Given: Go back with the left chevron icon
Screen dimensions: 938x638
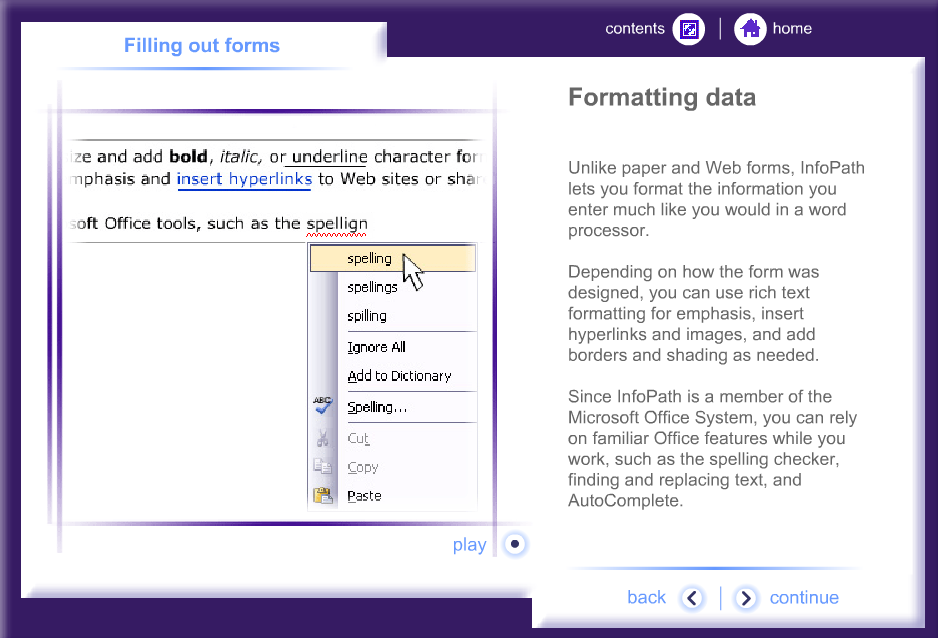Looking at the screenshot, I should tap(692, 597).
